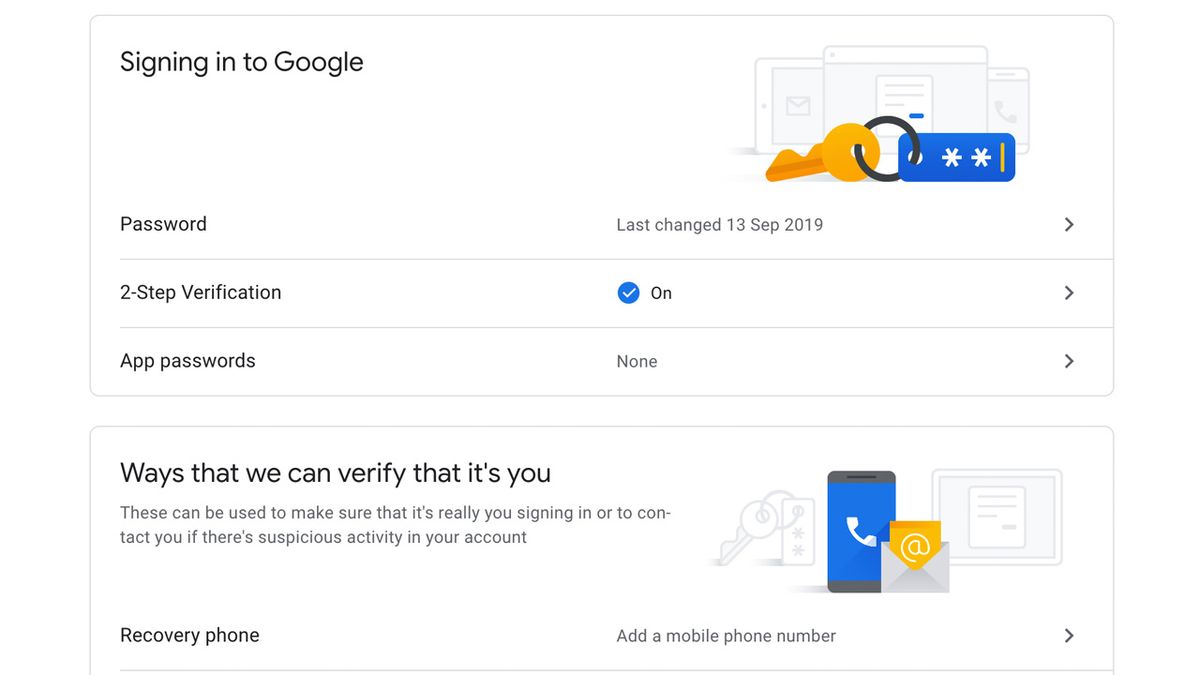Click the blue password asterisks badge
The image size is (1200, 675).
point(958,158)
